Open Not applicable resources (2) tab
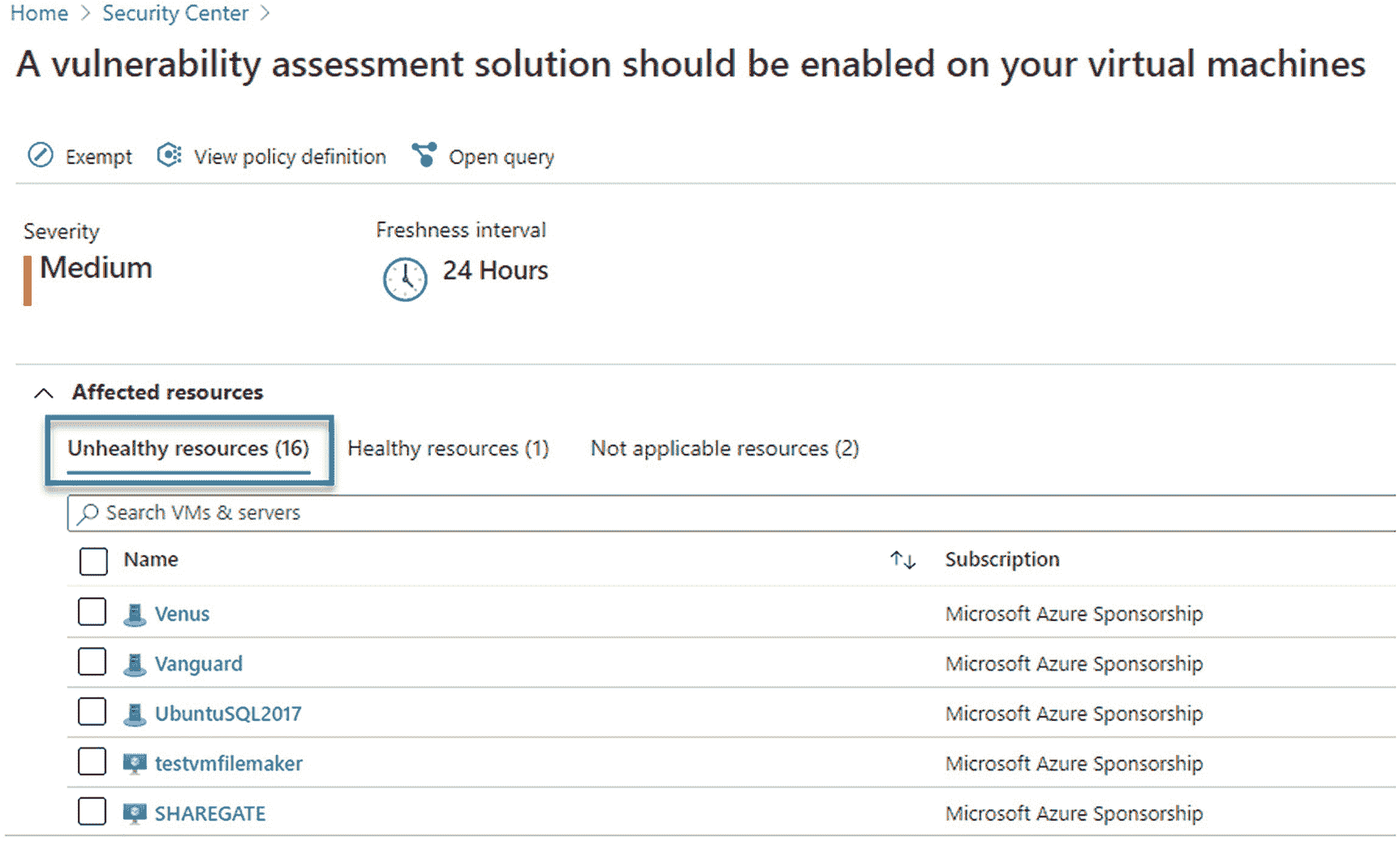The image size is (1400, 841). (725, 449)
